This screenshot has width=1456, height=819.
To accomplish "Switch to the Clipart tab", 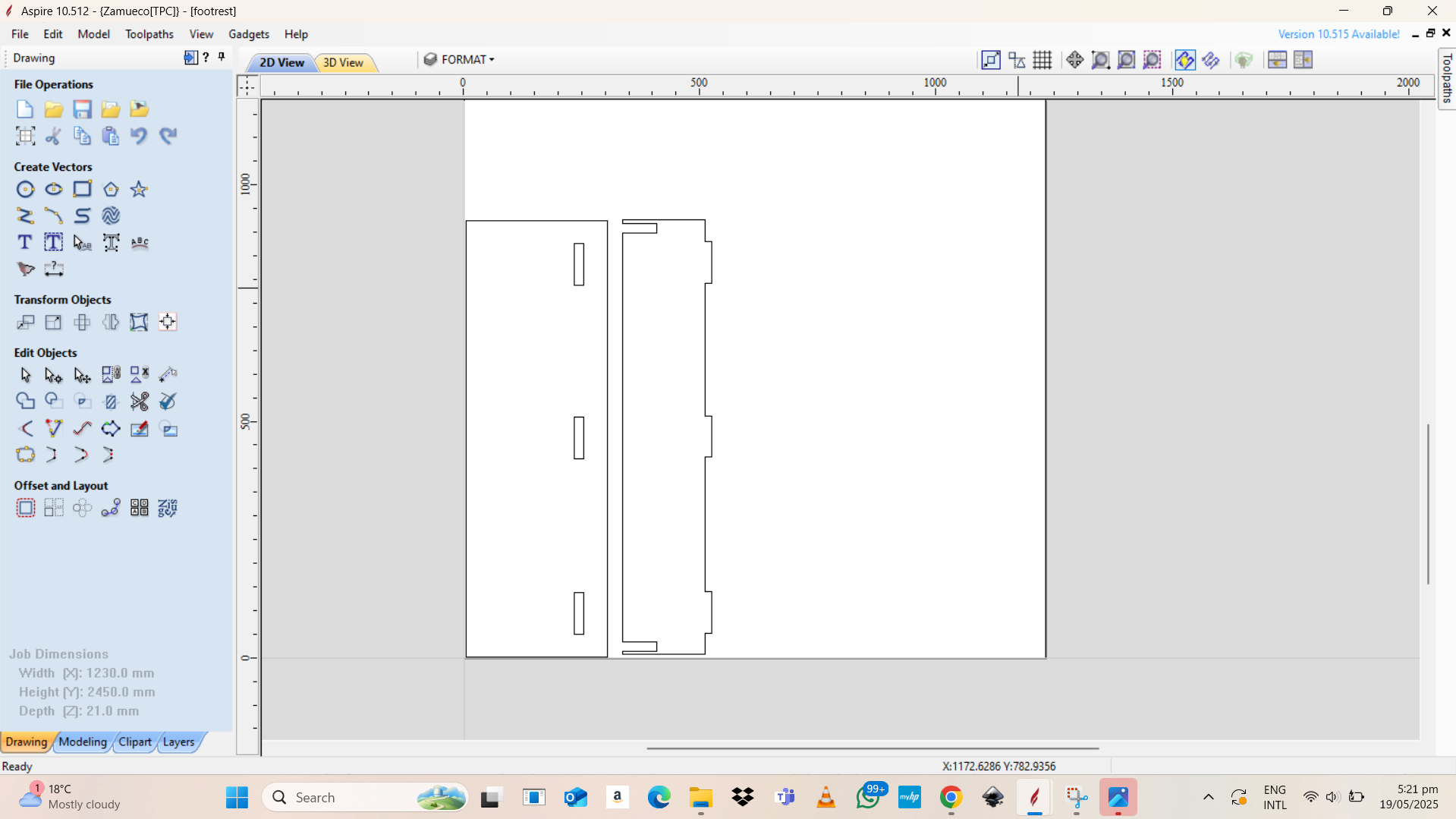I will [135, 742].
